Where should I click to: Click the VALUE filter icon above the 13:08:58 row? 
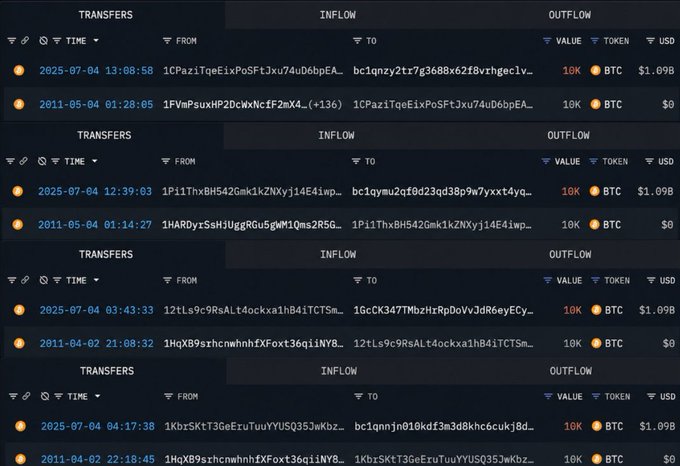(x=547, y=41)
